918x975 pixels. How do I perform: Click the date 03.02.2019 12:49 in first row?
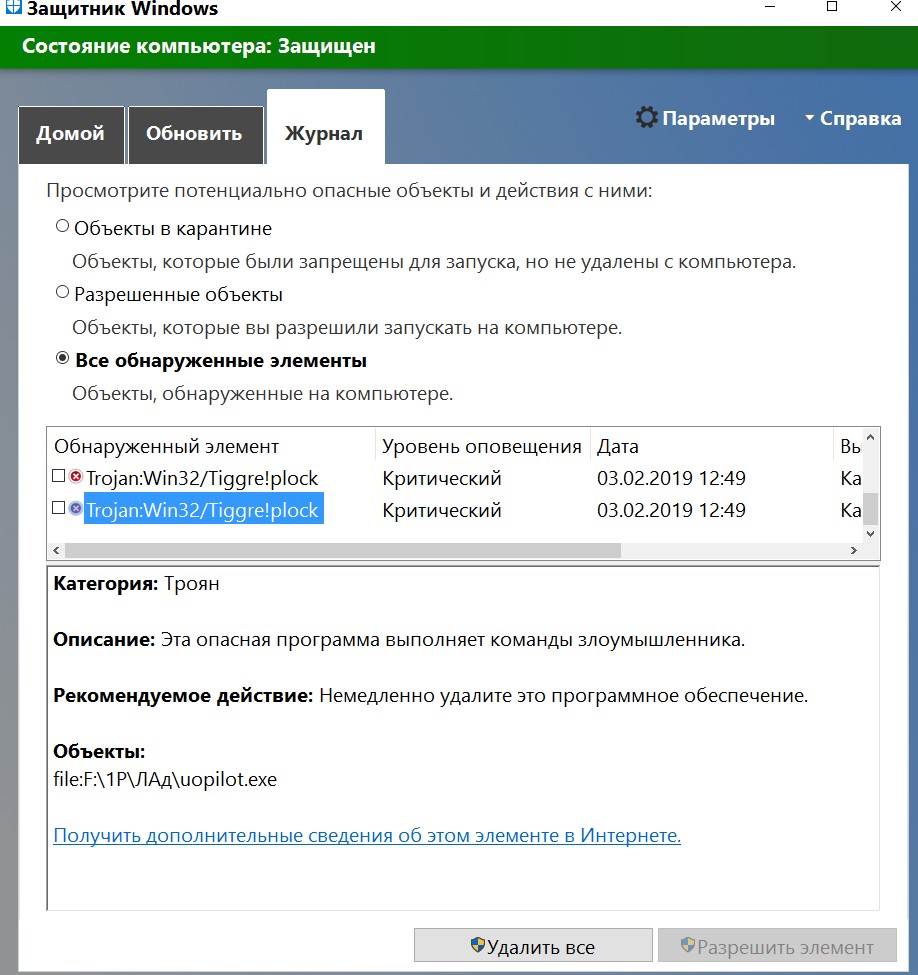point(671,478)
